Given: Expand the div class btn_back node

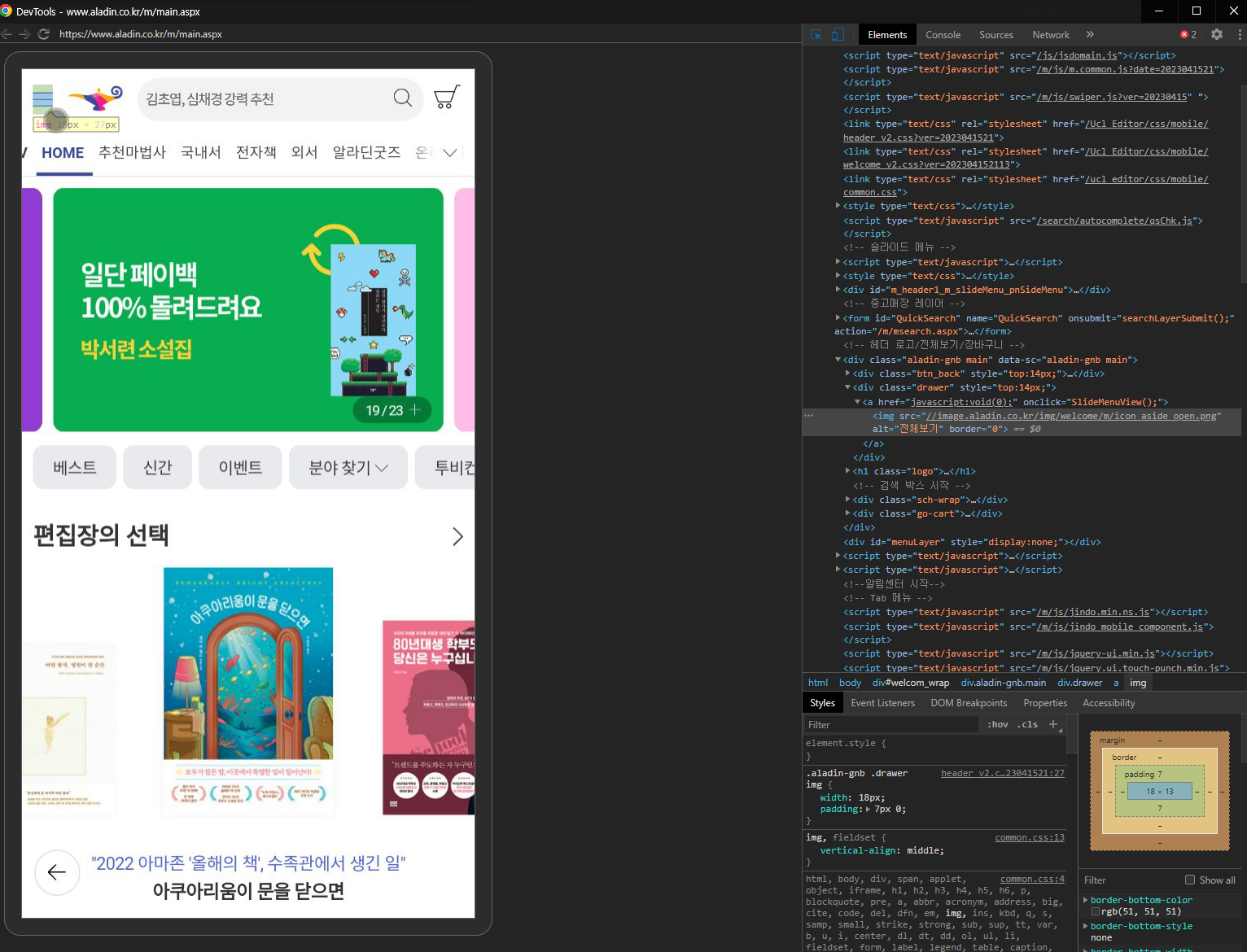Looking at the screenshot, I should tap(847, 373).
